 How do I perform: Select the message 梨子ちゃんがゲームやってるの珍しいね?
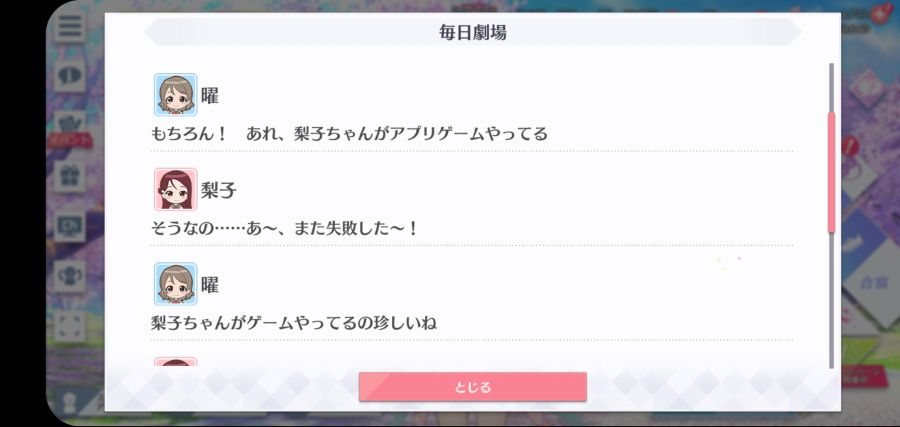coord(293,323)
